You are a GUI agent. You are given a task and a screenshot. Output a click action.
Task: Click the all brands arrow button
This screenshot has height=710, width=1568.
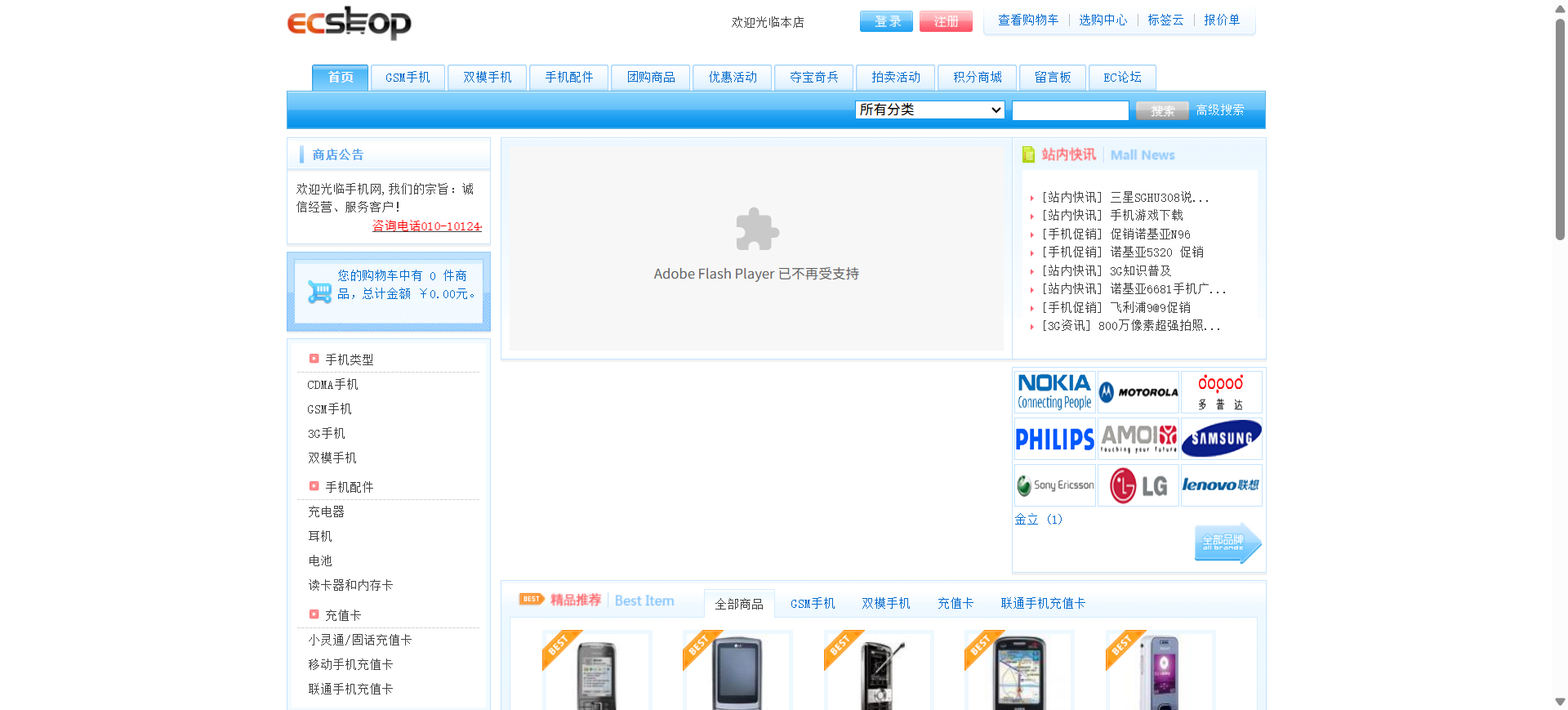(1227, 543)
